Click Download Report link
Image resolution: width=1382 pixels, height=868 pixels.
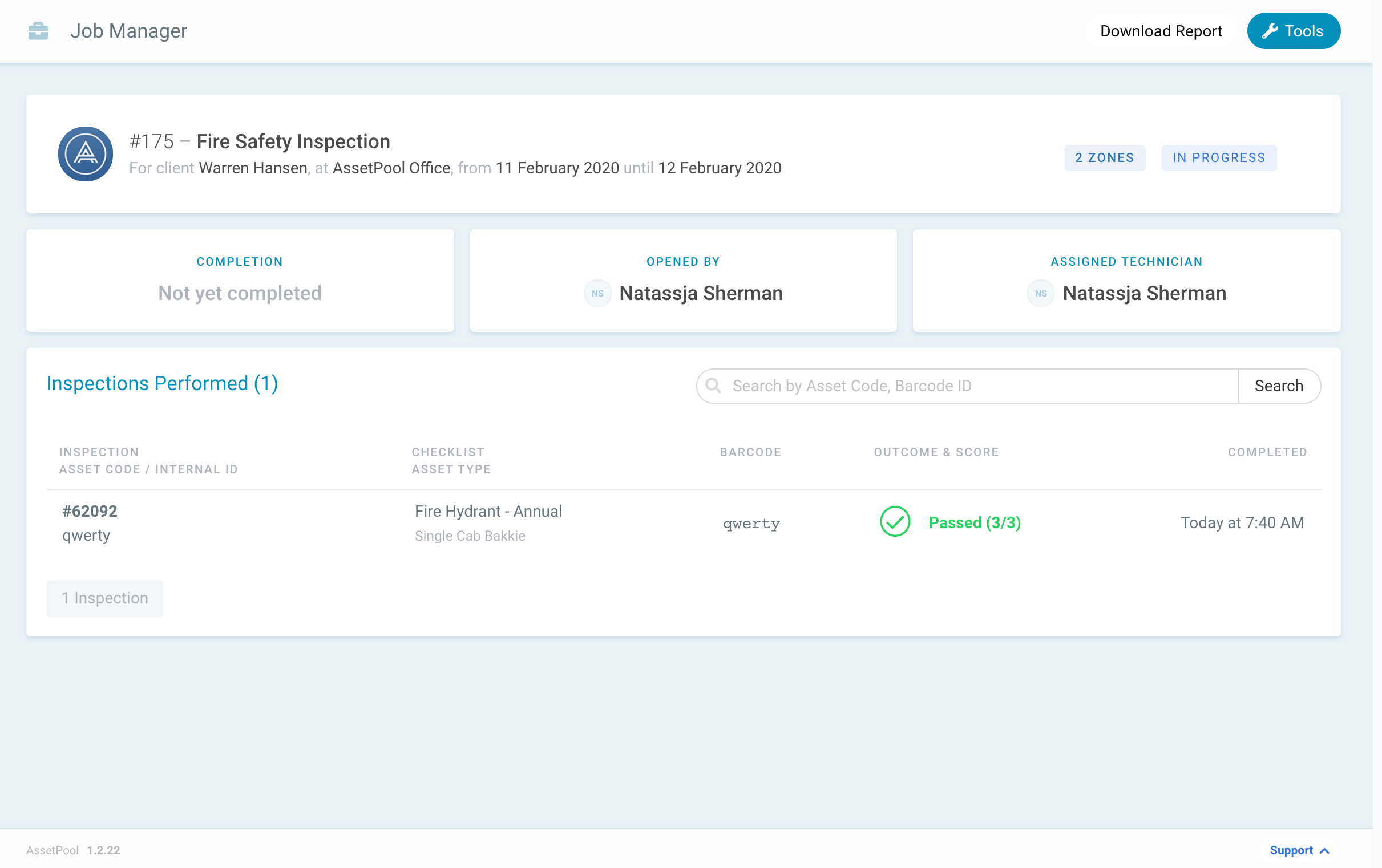1161,31
